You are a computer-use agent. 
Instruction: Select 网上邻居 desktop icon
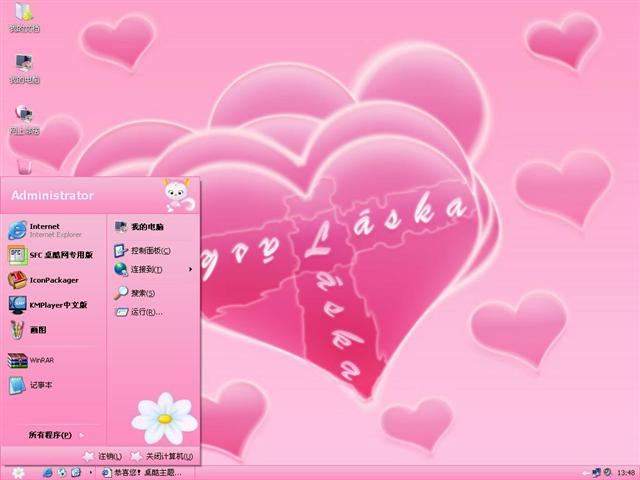pyautogui.click(x=24, y=118)
